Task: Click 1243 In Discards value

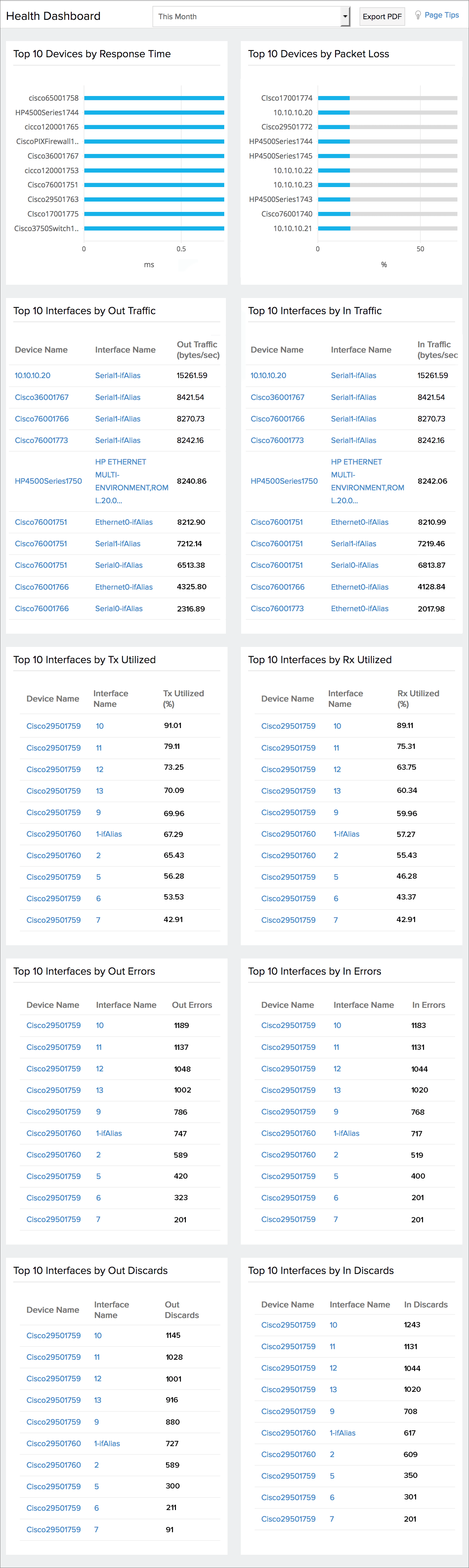Action: point(412,1325)
